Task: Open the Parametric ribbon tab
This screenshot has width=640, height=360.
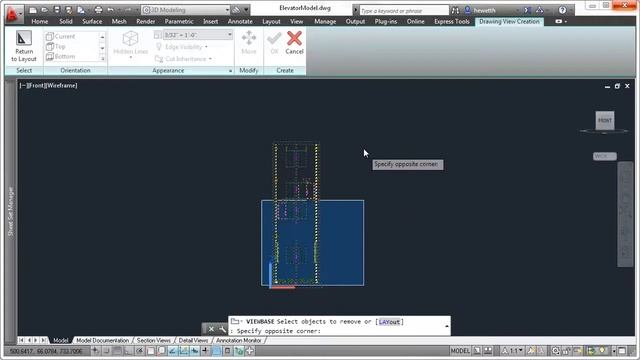Action: [179, 21]
